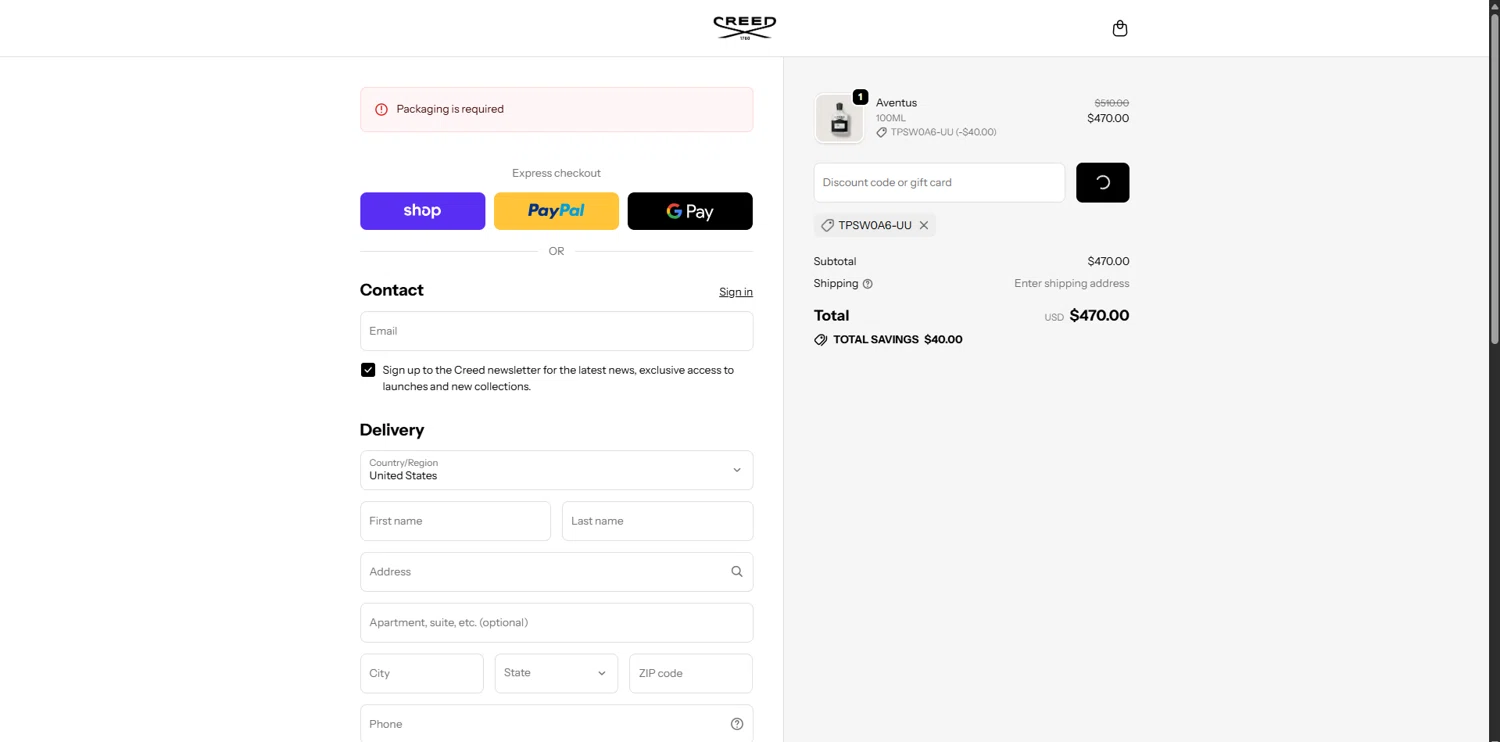Screen dimensions: 1500x742
Task: Click the Contact section heading
Action: (392, 290)
